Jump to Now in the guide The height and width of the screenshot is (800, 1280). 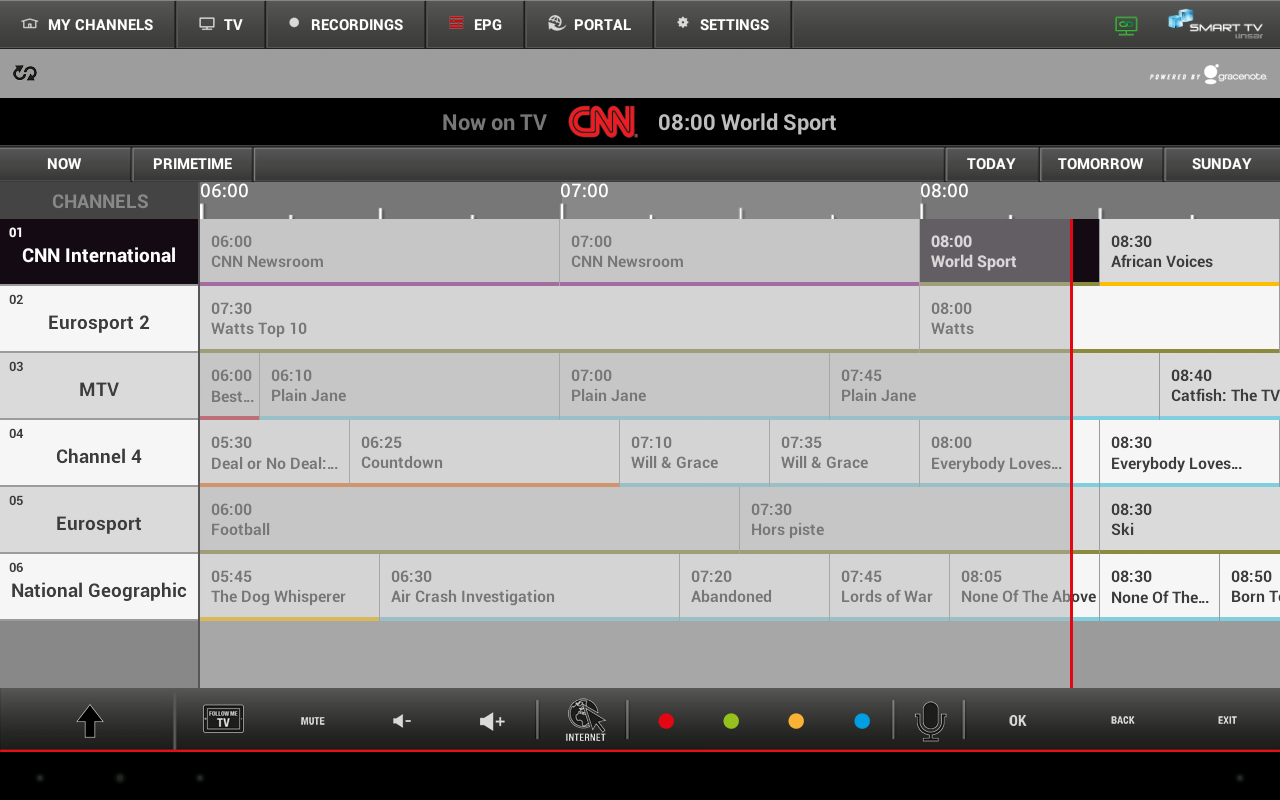(65, 164)
